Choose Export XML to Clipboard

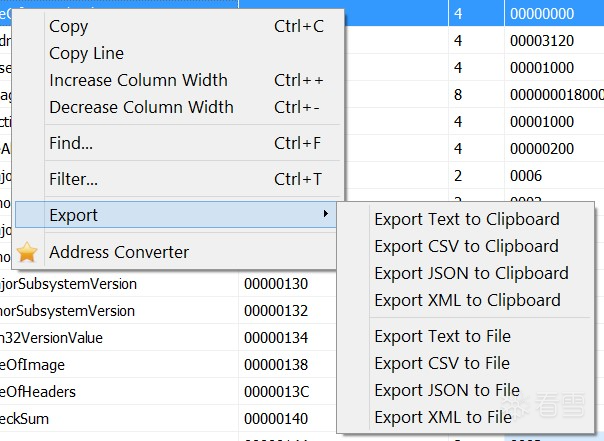click(467, 300)
